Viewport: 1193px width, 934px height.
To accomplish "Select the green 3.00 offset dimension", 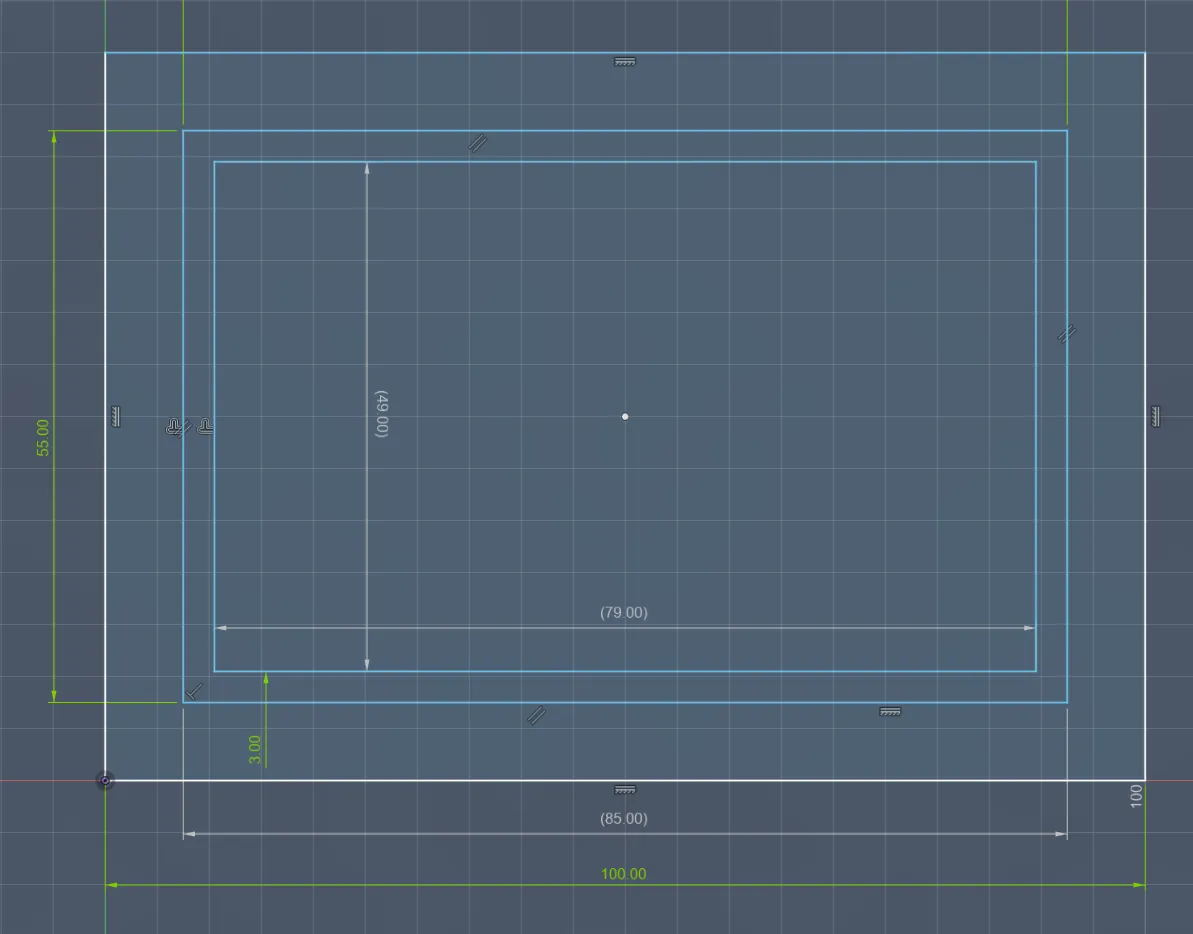I will click(x=255, y=749).
